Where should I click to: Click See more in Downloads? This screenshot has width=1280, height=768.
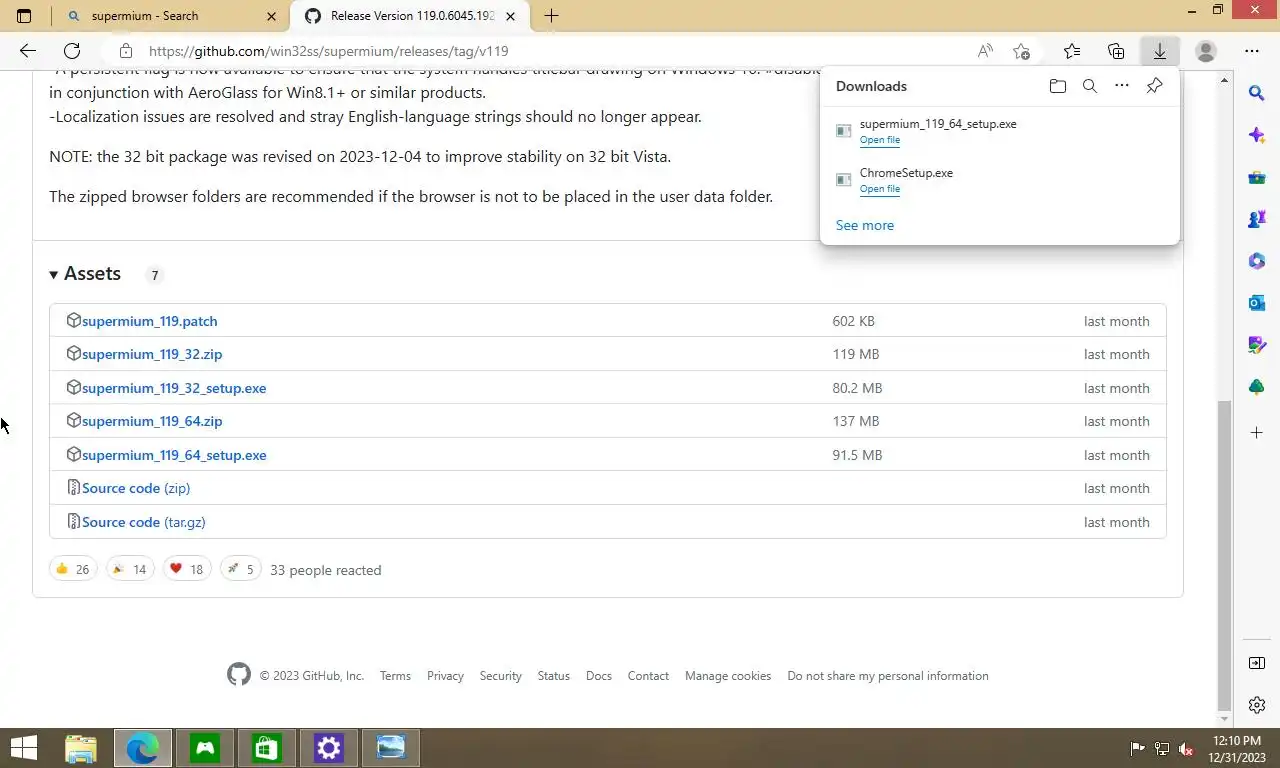[x=865, y=225]
